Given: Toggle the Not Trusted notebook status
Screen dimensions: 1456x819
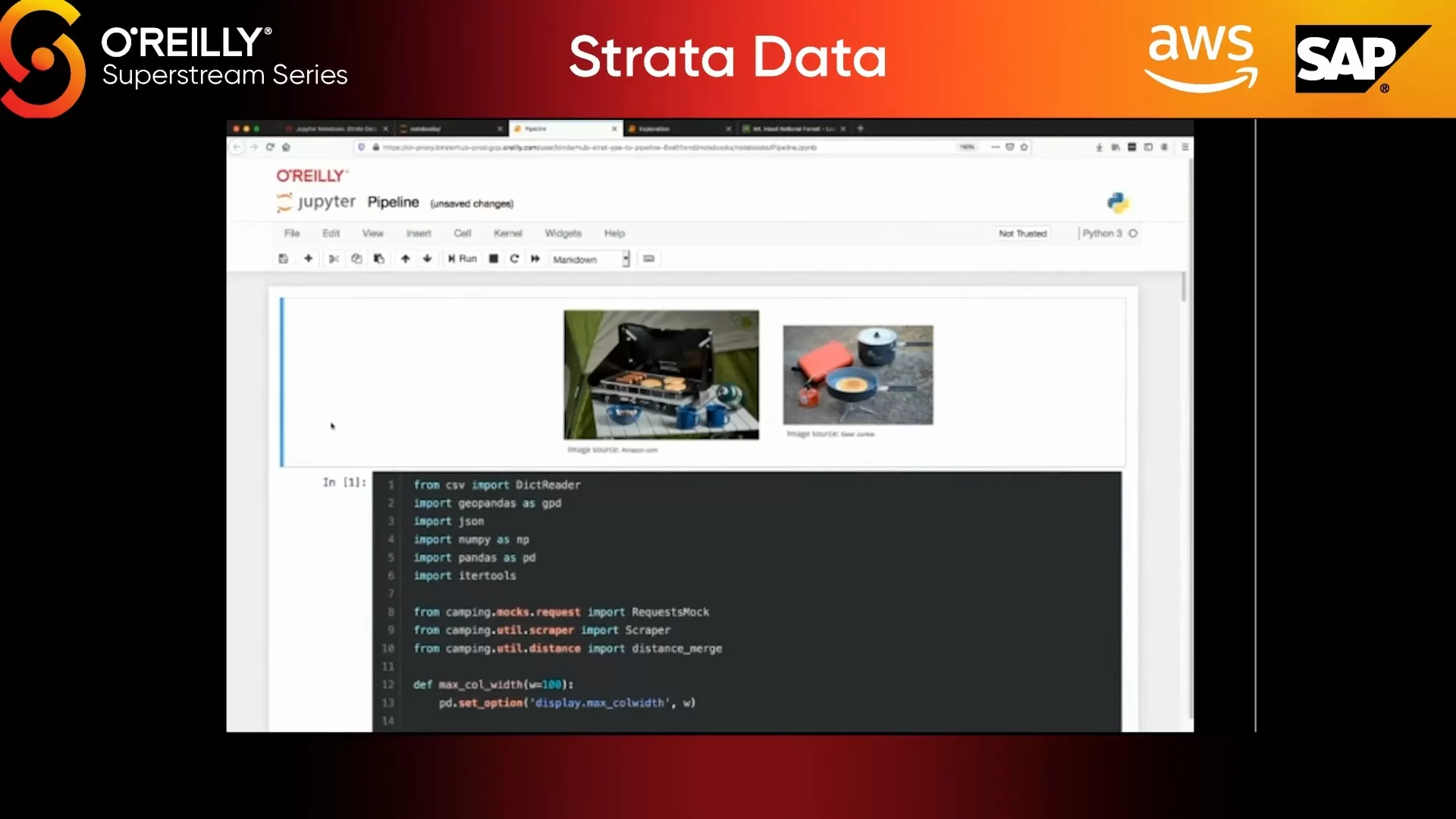Looking at the screenshot, I should [1021, 234].
